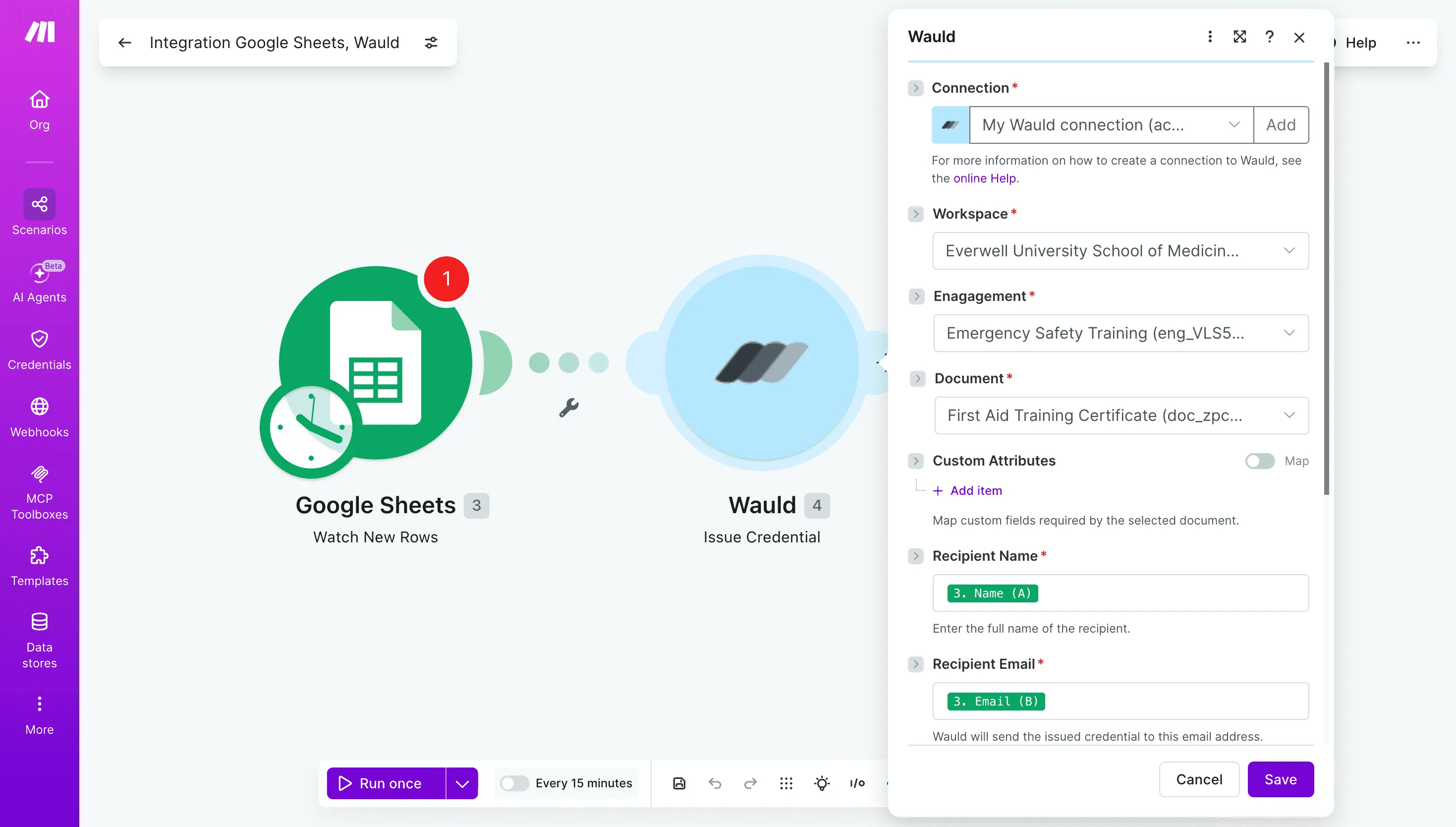Click the Wauld panel scrollbar
The image size is (1456, 827).
tap(1326, 278)
